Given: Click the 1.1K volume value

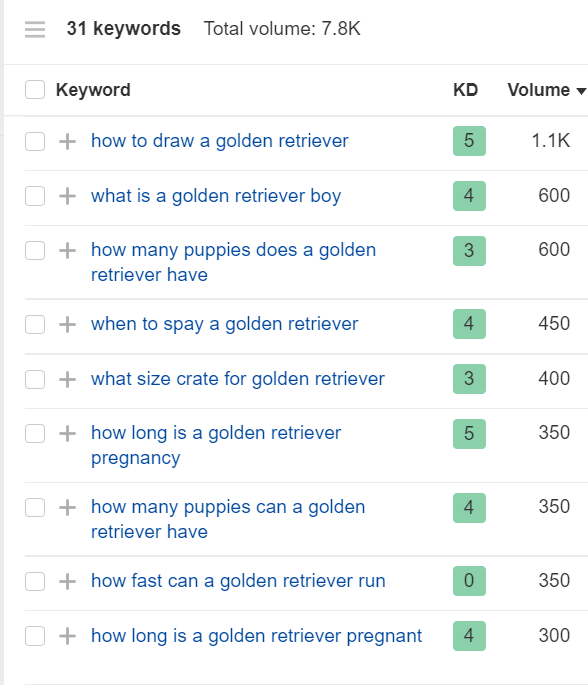Looking at the screenshot, I should [550, 141].
